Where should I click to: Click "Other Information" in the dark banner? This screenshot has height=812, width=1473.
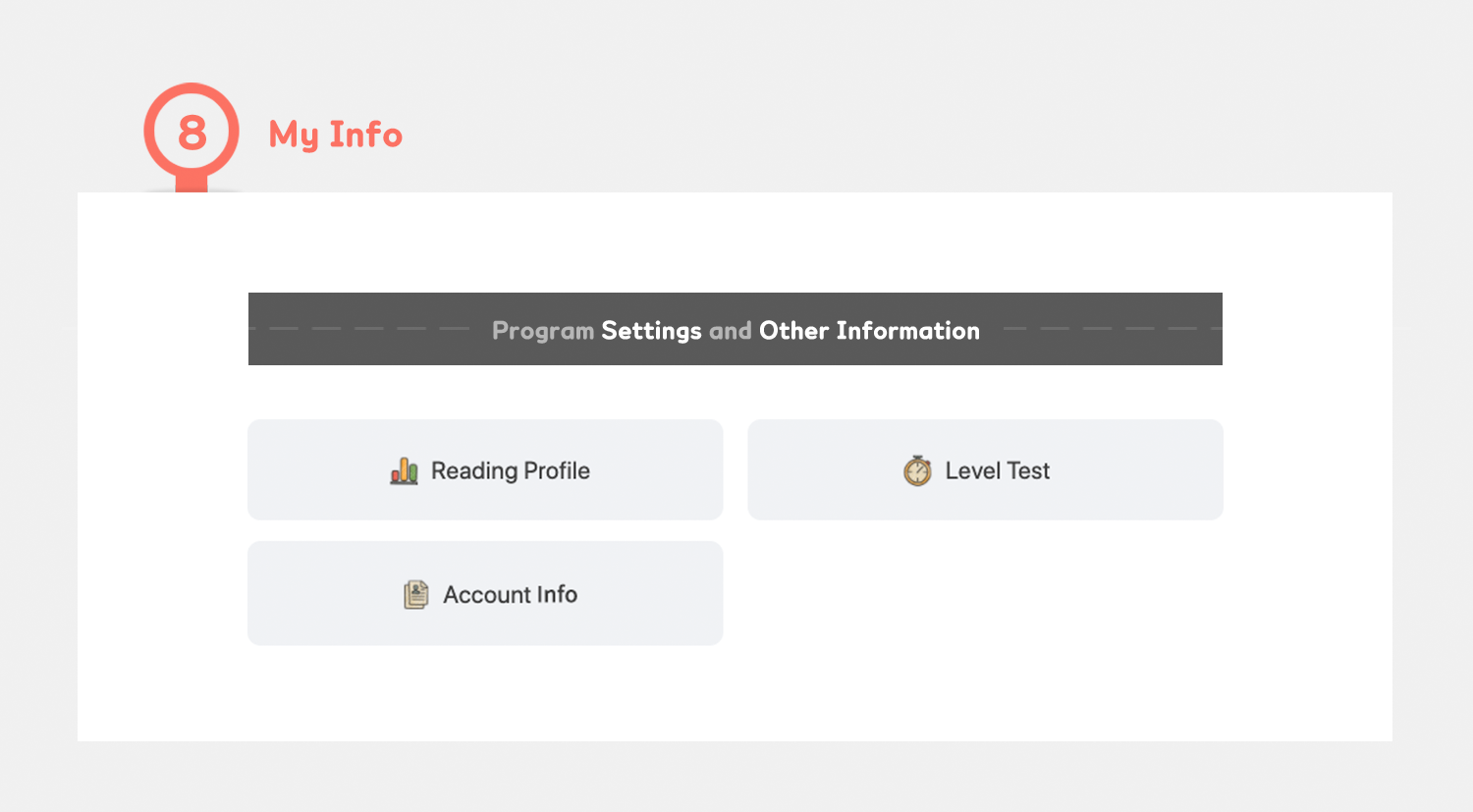(869, 331)
